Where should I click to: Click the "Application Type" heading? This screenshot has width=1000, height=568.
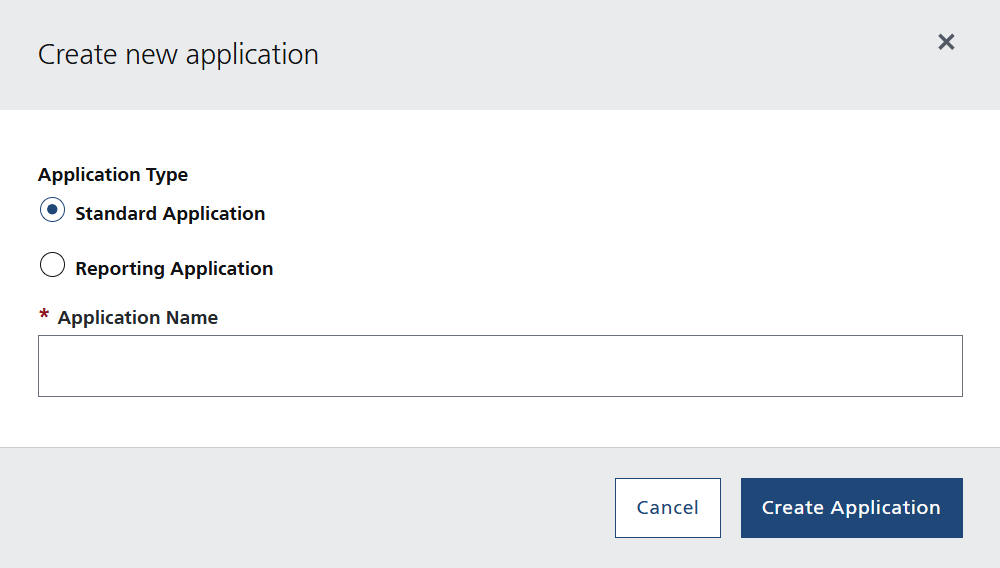(x=113, y=175)
